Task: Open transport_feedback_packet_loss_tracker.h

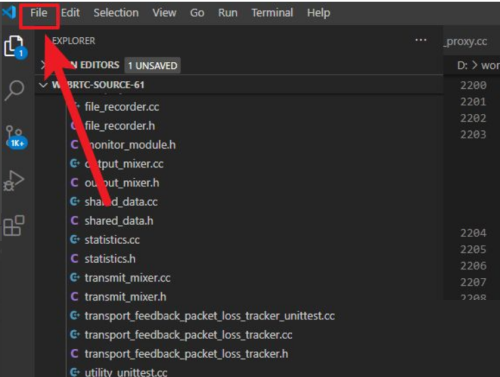Action: click(x=186, y=354)
